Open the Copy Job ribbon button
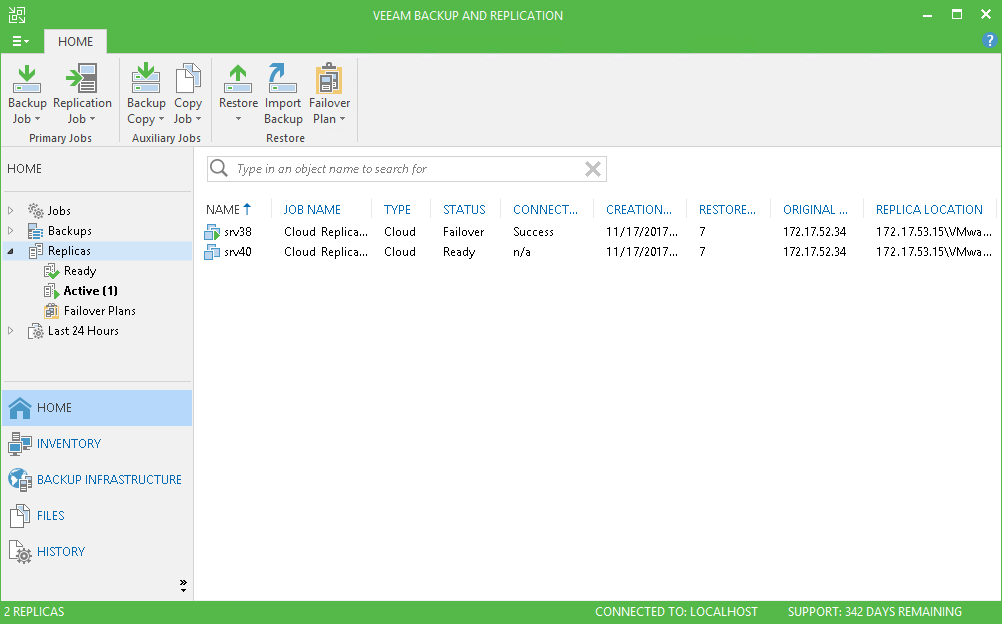The image size is (1002, 624). click(x=188, y=93)
